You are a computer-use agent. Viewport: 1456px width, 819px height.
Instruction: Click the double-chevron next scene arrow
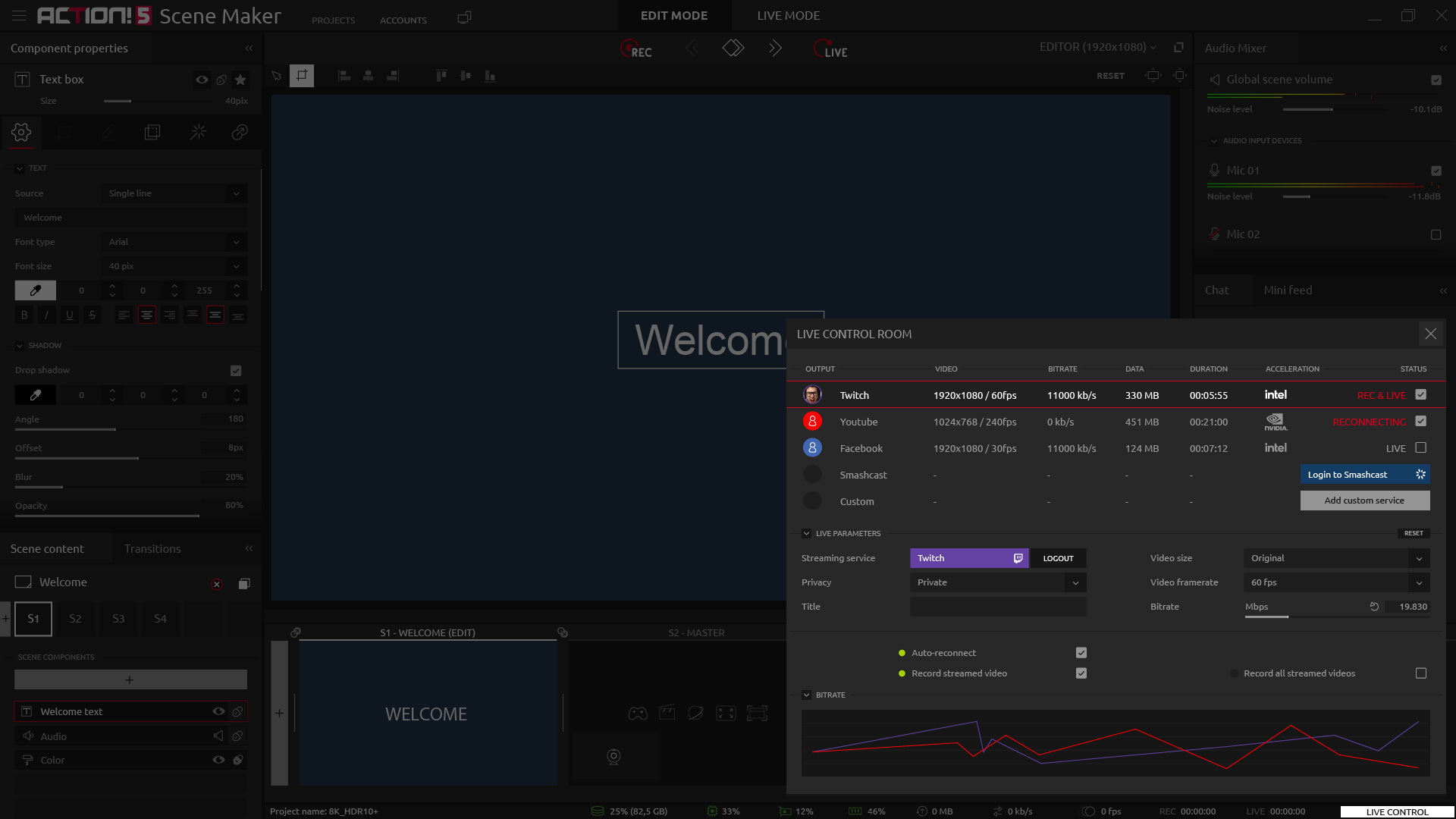pos(774,49)
